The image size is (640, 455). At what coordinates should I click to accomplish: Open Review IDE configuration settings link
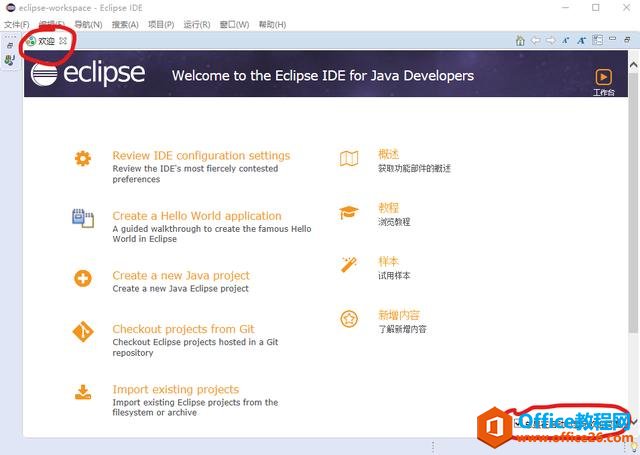pyautogui.click(x=201, y=155)
